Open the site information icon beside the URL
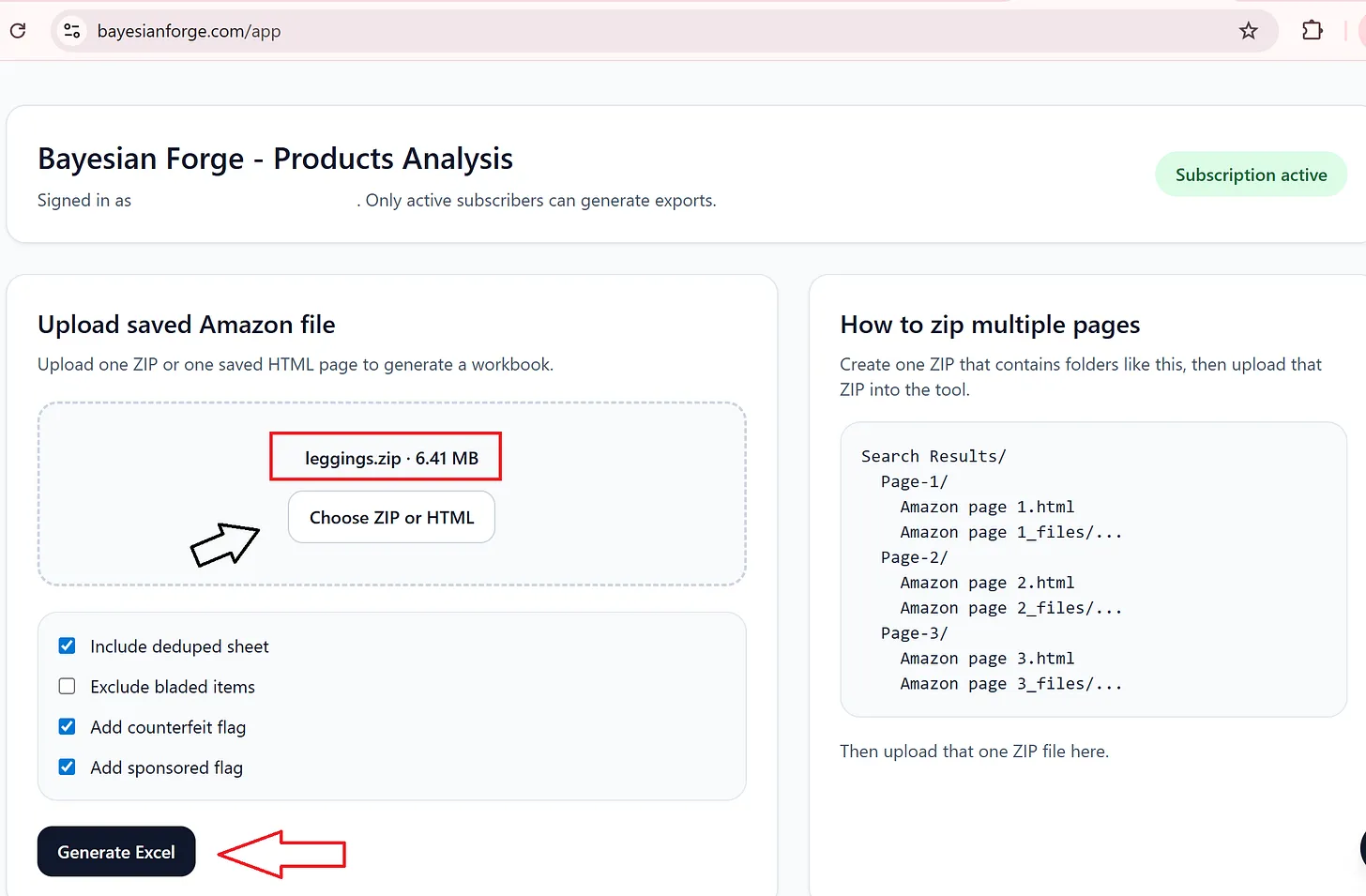 [71, 31]
